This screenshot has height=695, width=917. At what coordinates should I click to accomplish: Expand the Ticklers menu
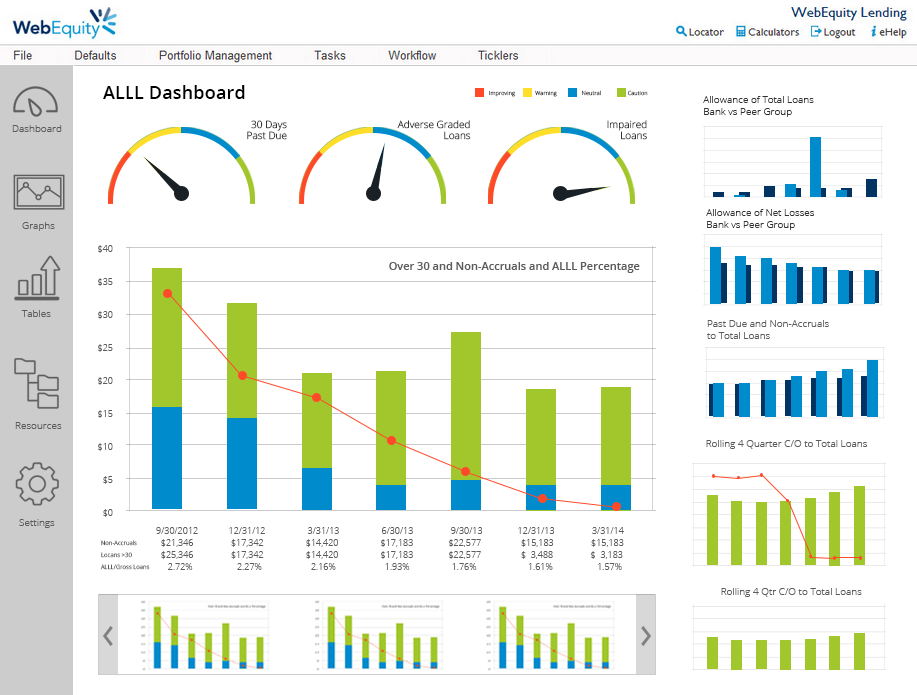498,56
